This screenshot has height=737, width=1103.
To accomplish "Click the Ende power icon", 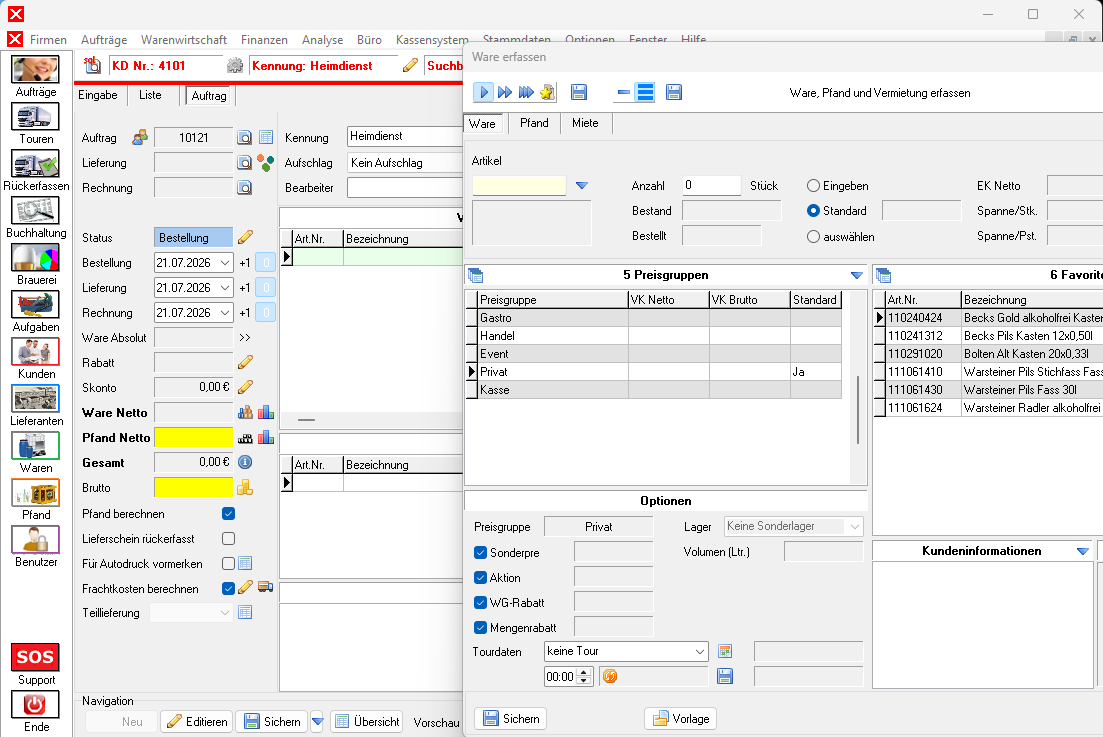I will 35,705.
